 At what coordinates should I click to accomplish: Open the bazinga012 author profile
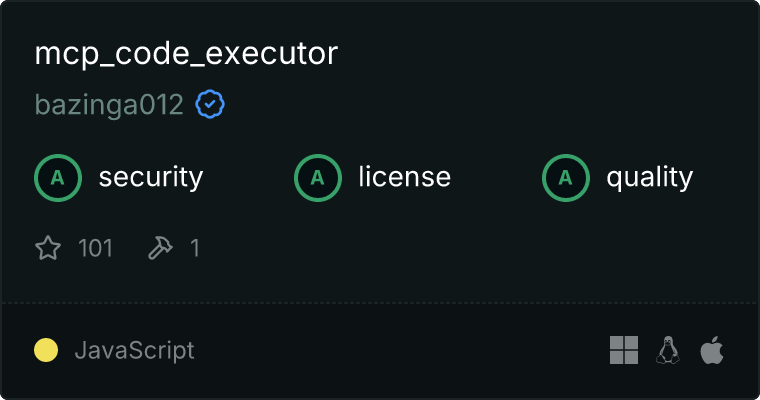(109, 105)
